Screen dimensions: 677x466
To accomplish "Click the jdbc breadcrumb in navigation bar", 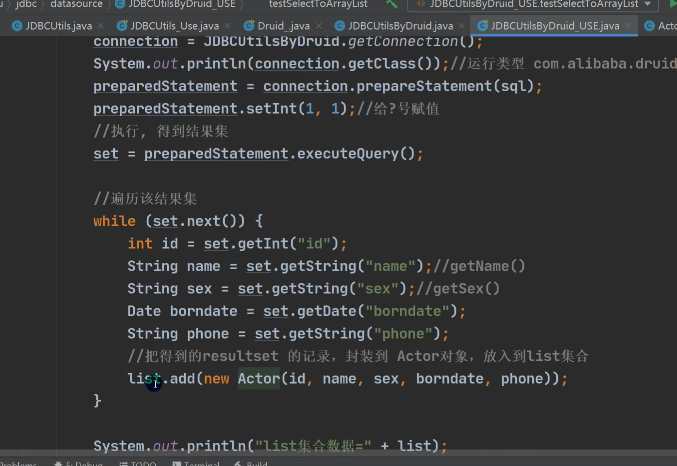I will (x=26, y=4).
